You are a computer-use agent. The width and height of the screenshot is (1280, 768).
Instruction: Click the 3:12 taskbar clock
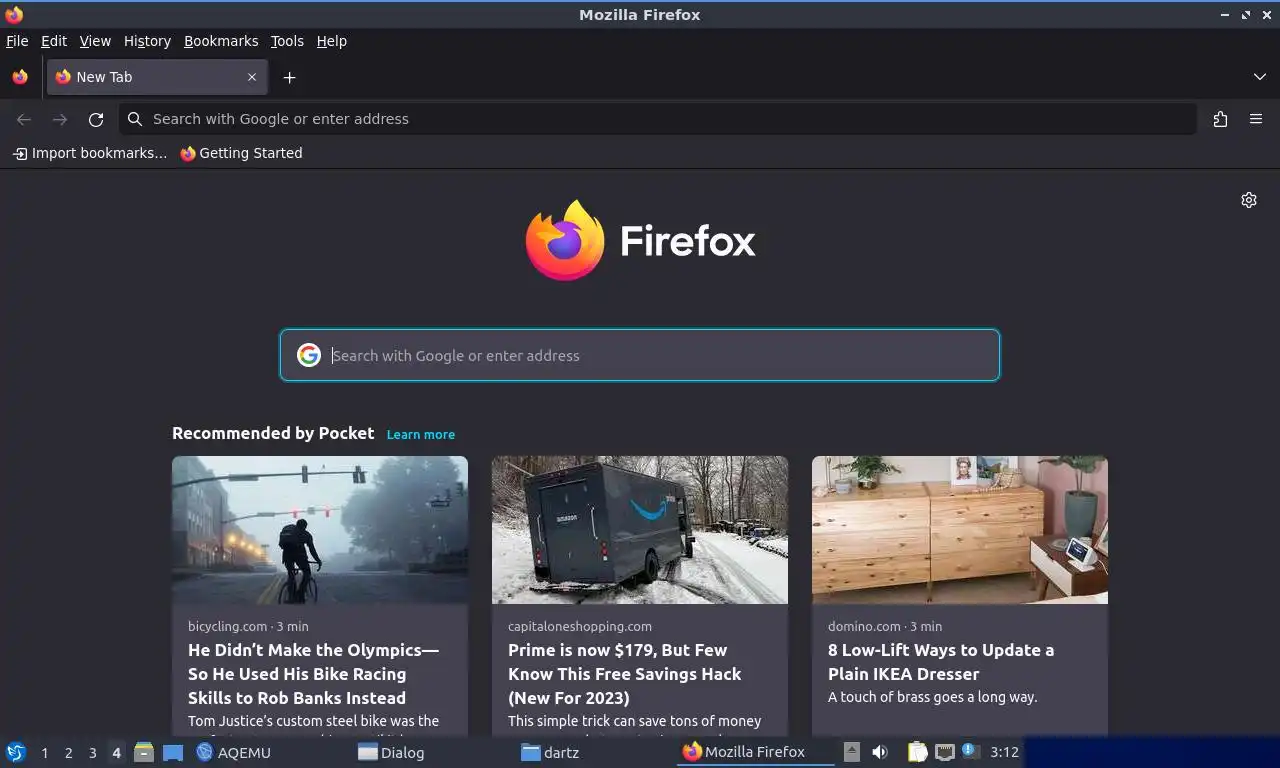point(1004,752)
